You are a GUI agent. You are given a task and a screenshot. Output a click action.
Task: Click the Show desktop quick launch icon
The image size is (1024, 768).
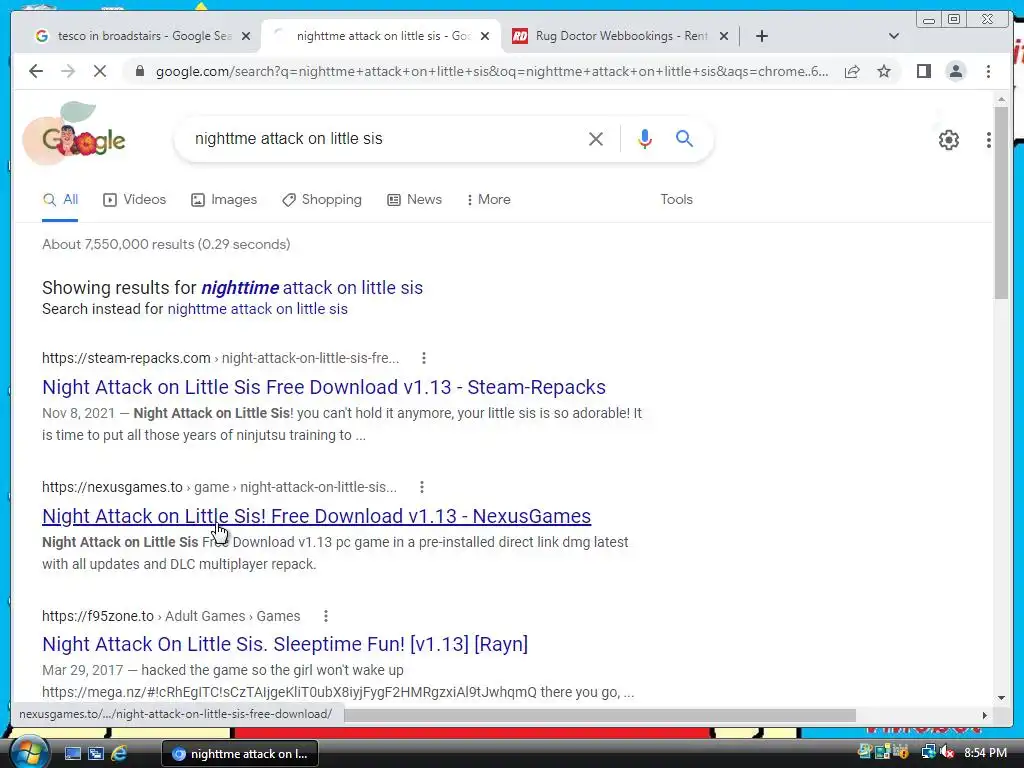coord(72,754)
